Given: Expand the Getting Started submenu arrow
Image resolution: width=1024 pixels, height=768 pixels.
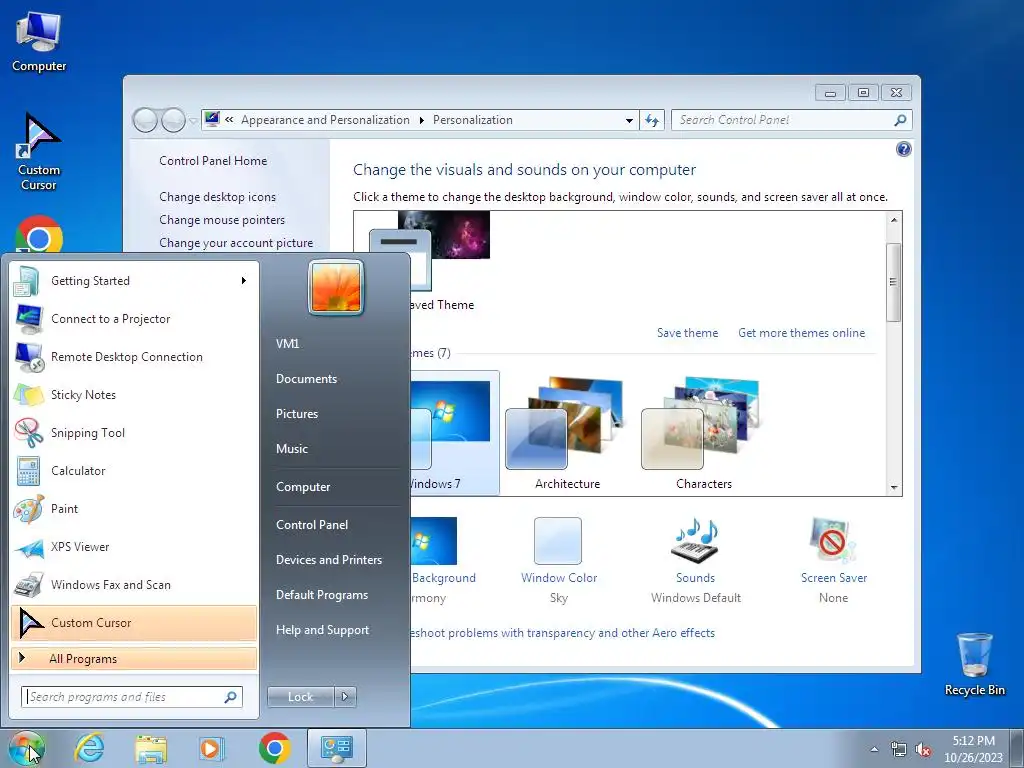Looking at the screenshot, I should tap(244, 281).
